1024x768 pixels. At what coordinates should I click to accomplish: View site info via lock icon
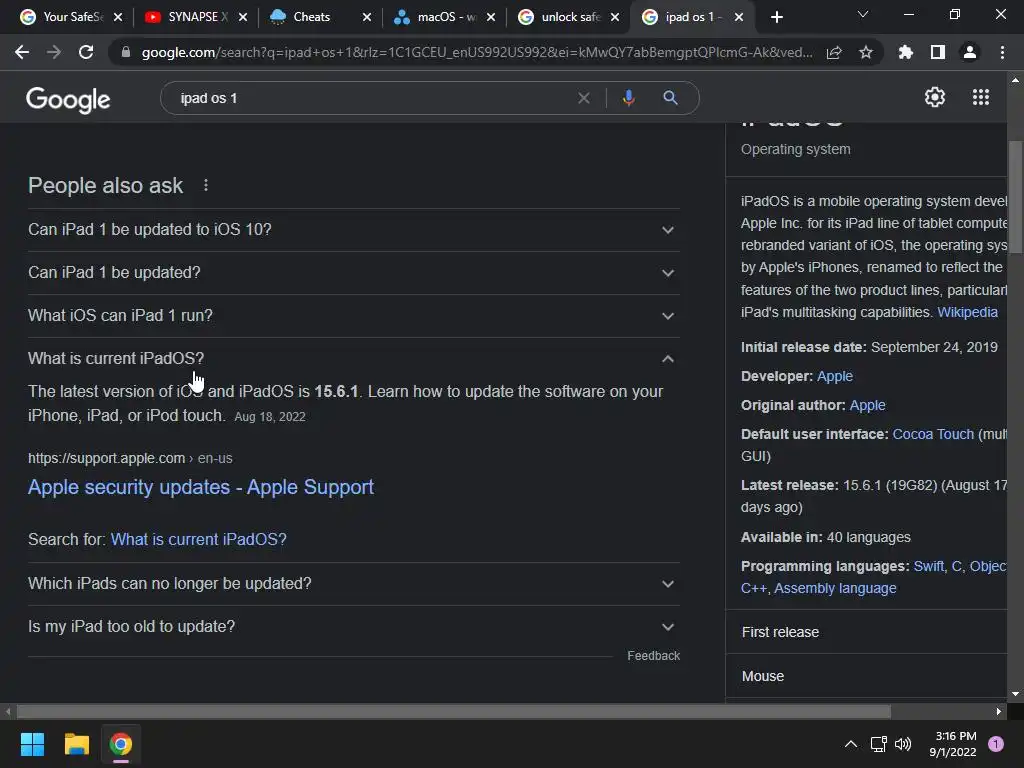[126, 52]
